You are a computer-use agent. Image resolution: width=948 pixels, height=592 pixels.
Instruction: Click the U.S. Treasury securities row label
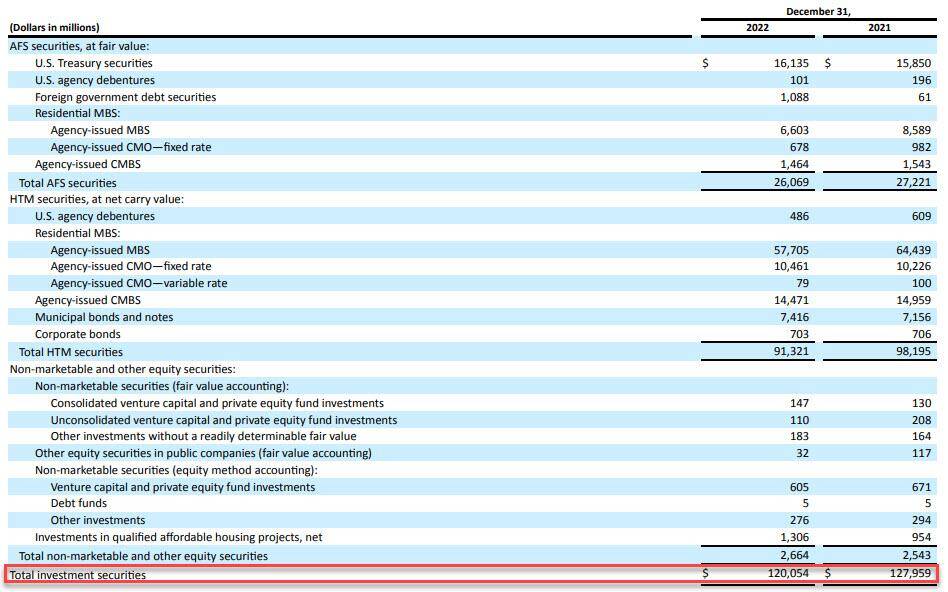click(x=93, y=63)
